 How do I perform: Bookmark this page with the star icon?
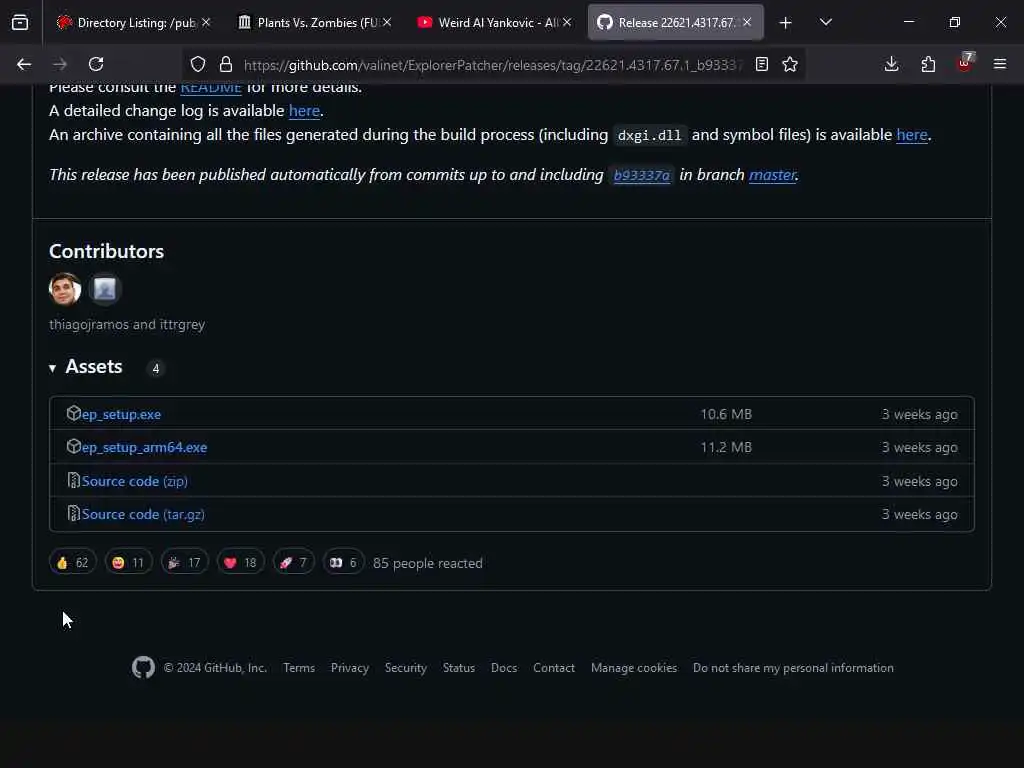point(790,64)
